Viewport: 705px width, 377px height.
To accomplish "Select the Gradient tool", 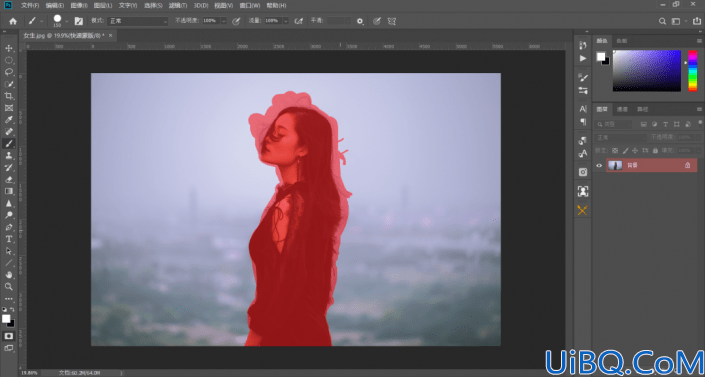I will click(x=9, y=191).
